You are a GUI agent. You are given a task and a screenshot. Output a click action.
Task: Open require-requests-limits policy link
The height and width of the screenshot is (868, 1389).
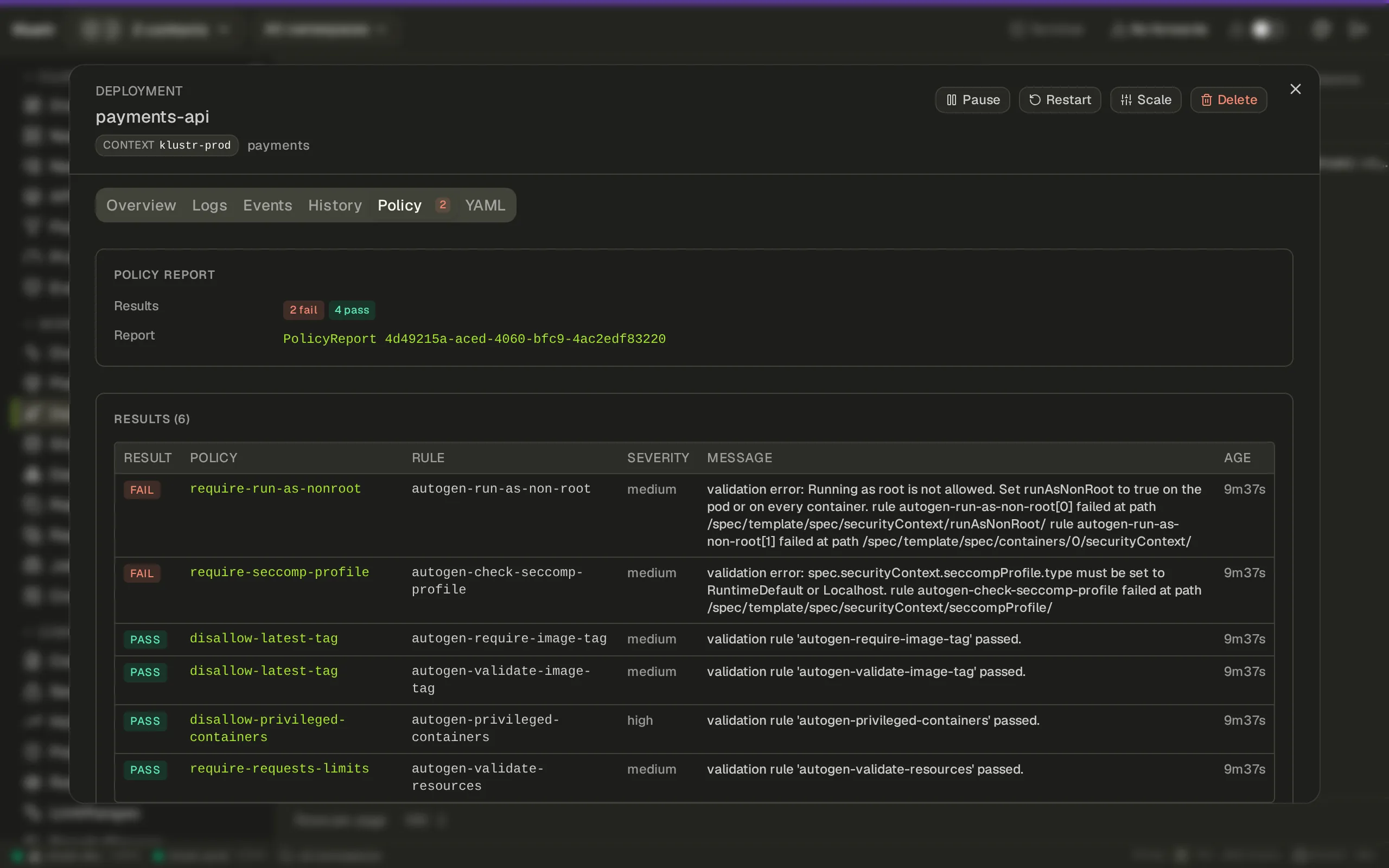point(279,768)
